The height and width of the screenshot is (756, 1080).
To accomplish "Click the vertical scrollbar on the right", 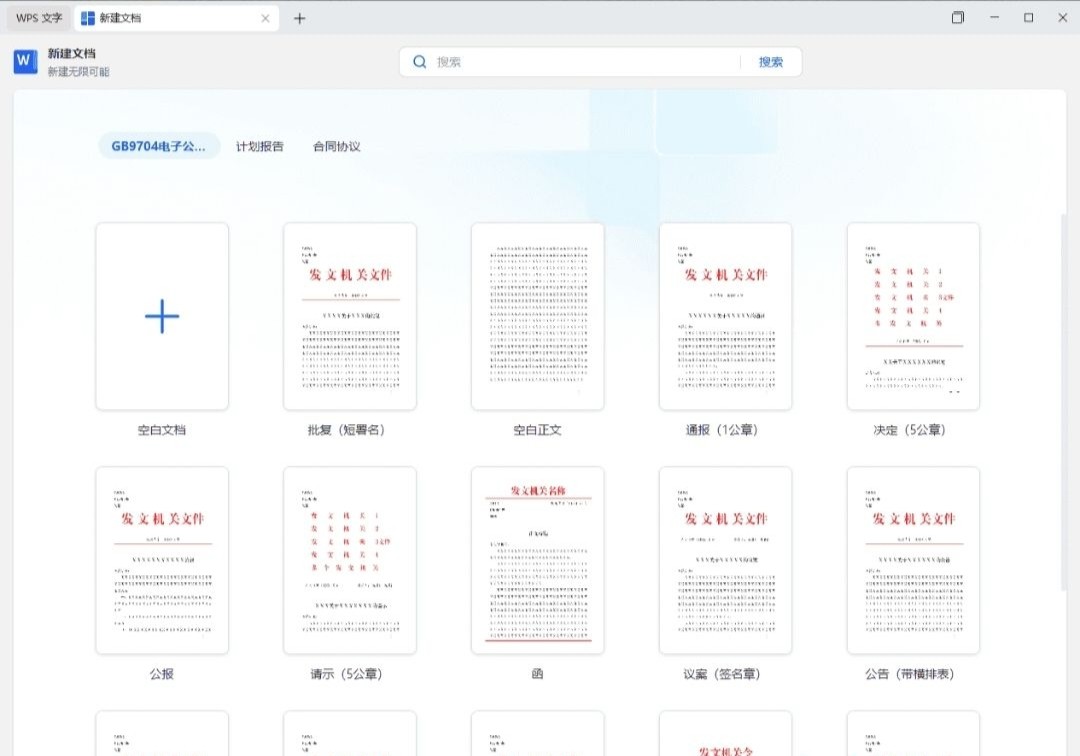I will (x=1063, y=400).
